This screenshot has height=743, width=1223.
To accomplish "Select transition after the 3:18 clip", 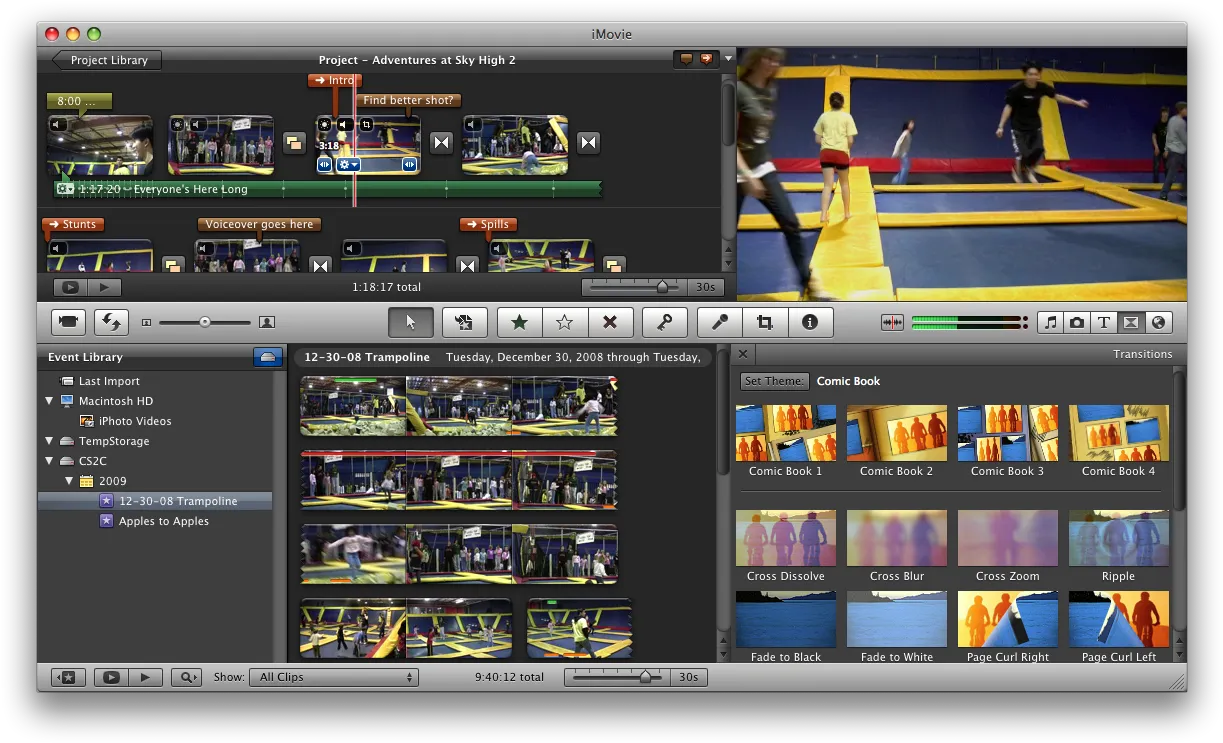I will 441,143.
